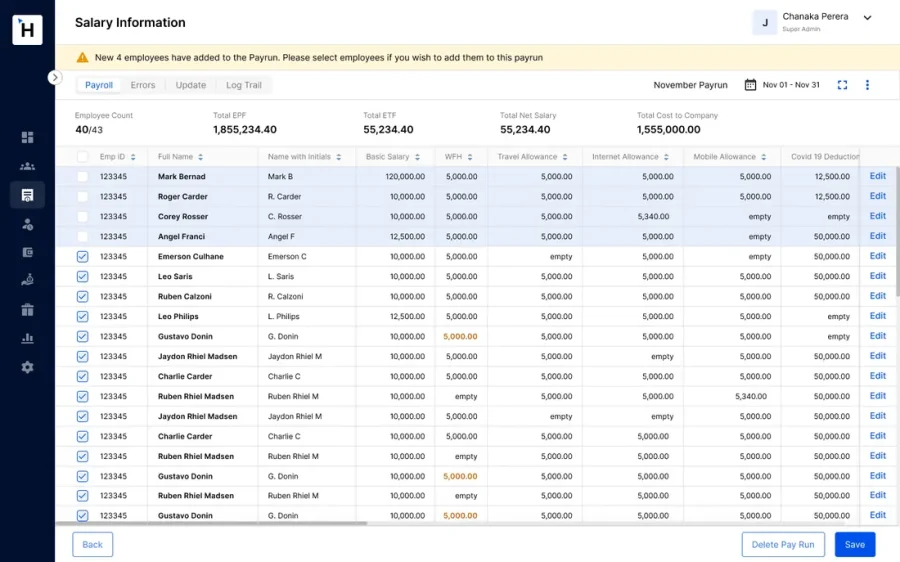Expand the collapsed sidebar with arrow button
900x562 pixels.
coord(55,77)
